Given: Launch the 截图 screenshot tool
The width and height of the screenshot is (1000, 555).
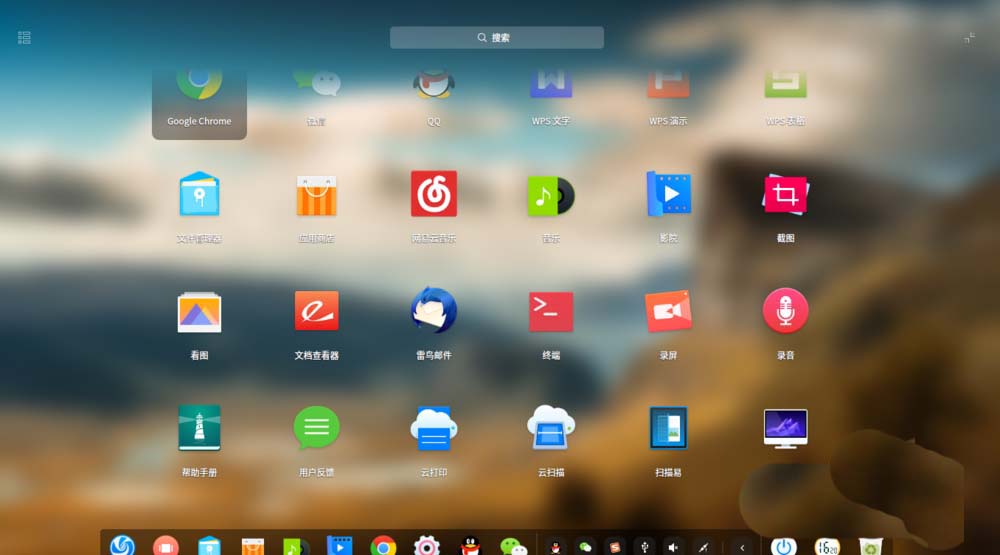Looking at the screenshot, I should [786, 194].
